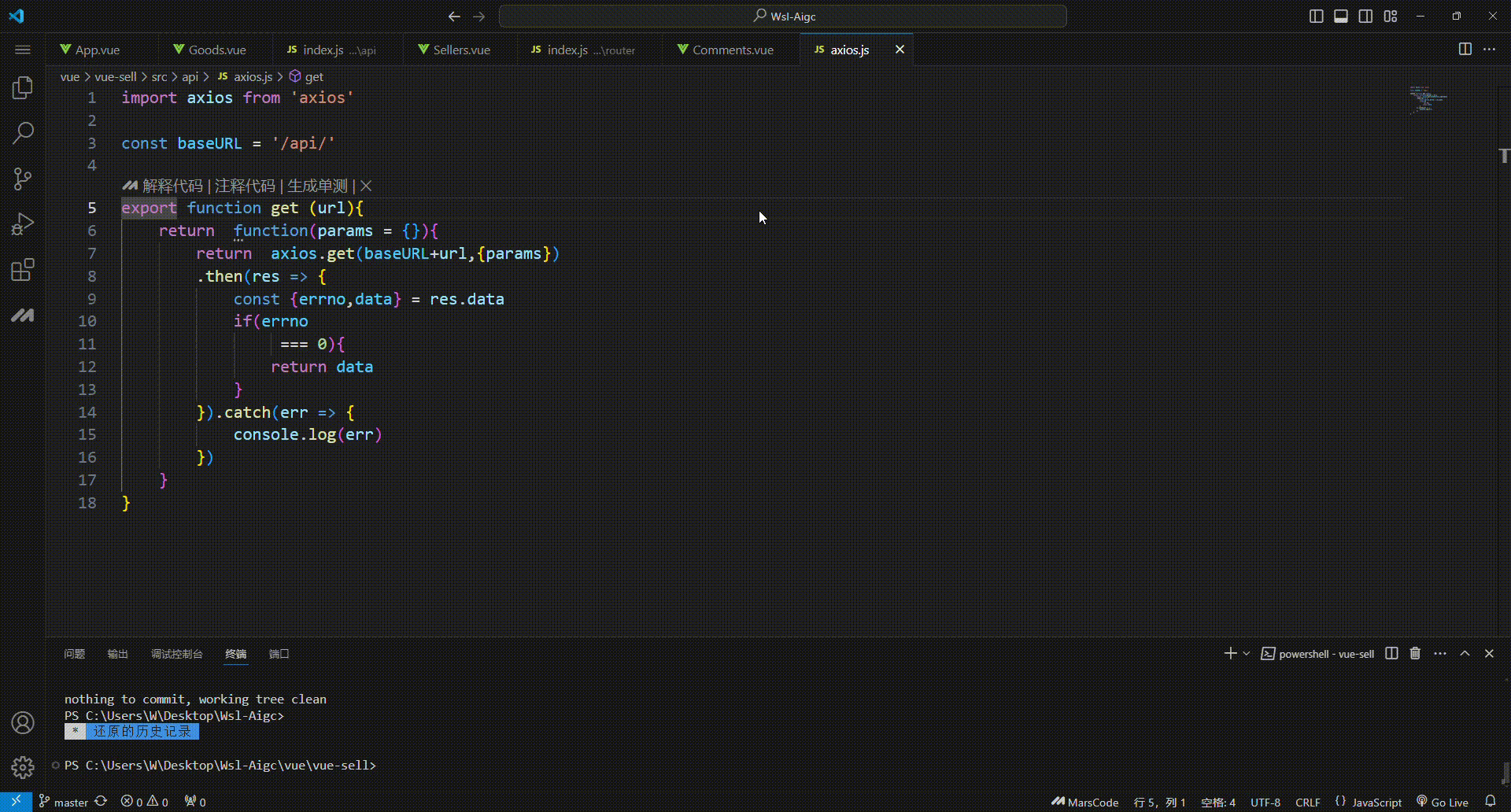
Task: Select the Search icon in activity bar
Action: tap(23, 134)
